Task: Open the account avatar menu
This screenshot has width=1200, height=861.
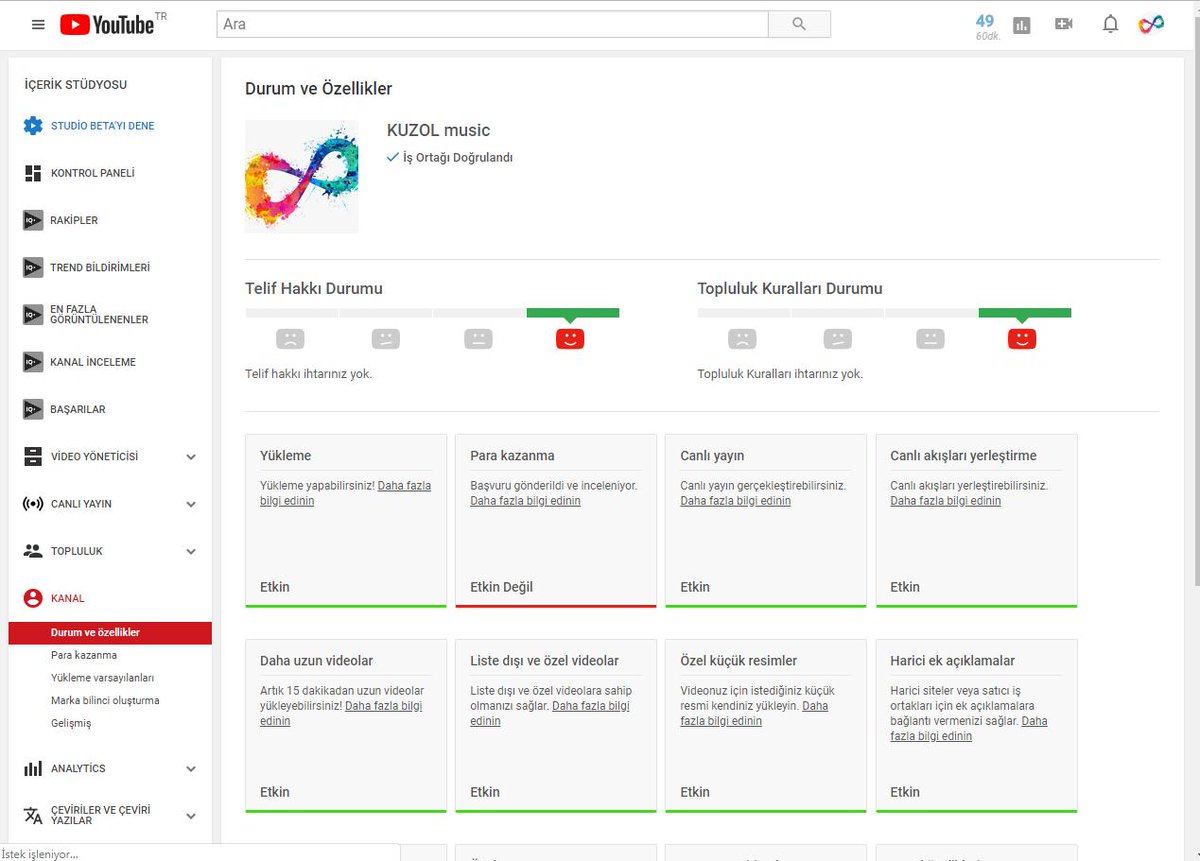Action: (x=1151, y=24)
